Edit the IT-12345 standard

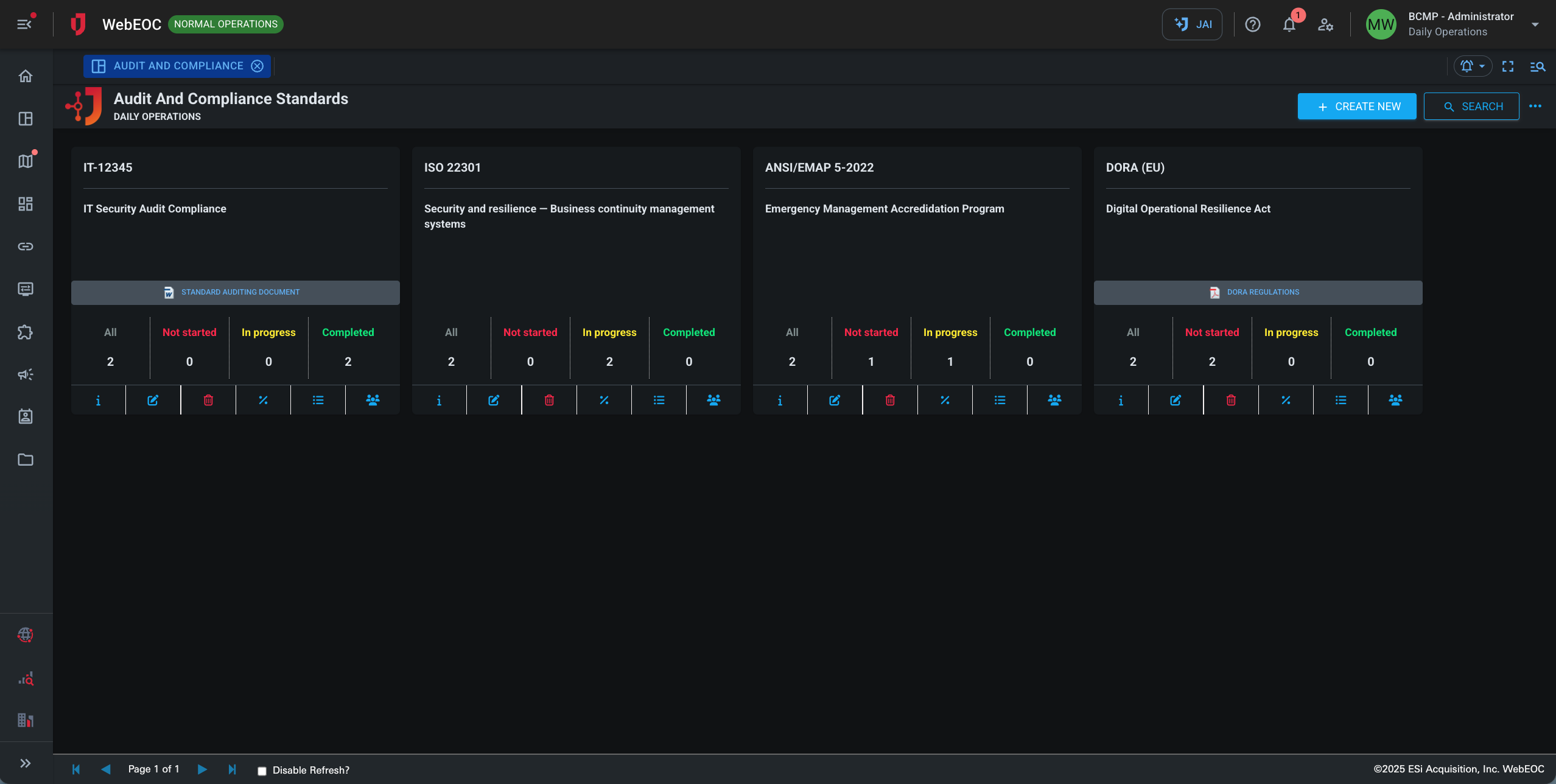click(153, 400)
